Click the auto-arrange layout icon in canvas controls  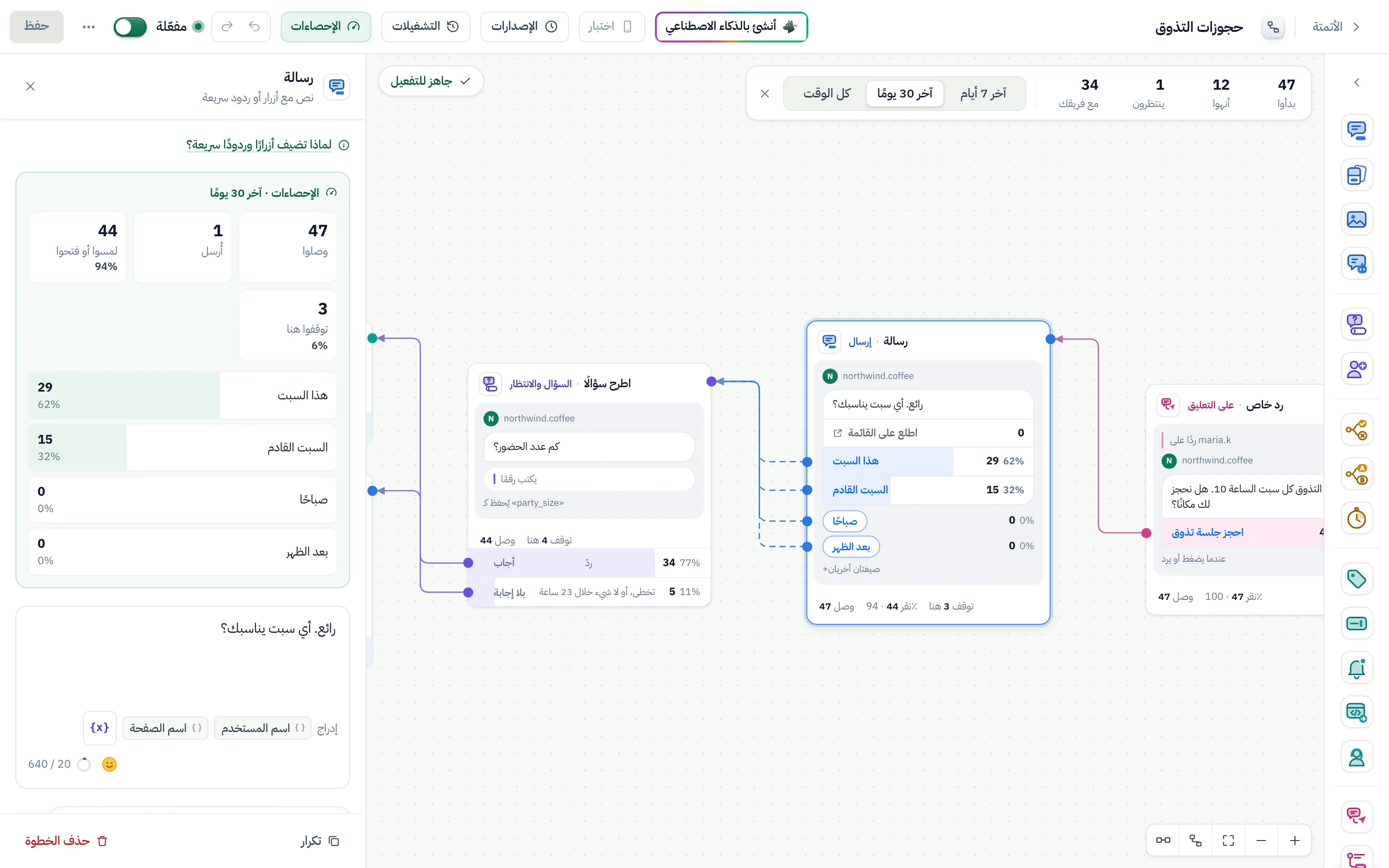pos(1196,841)
